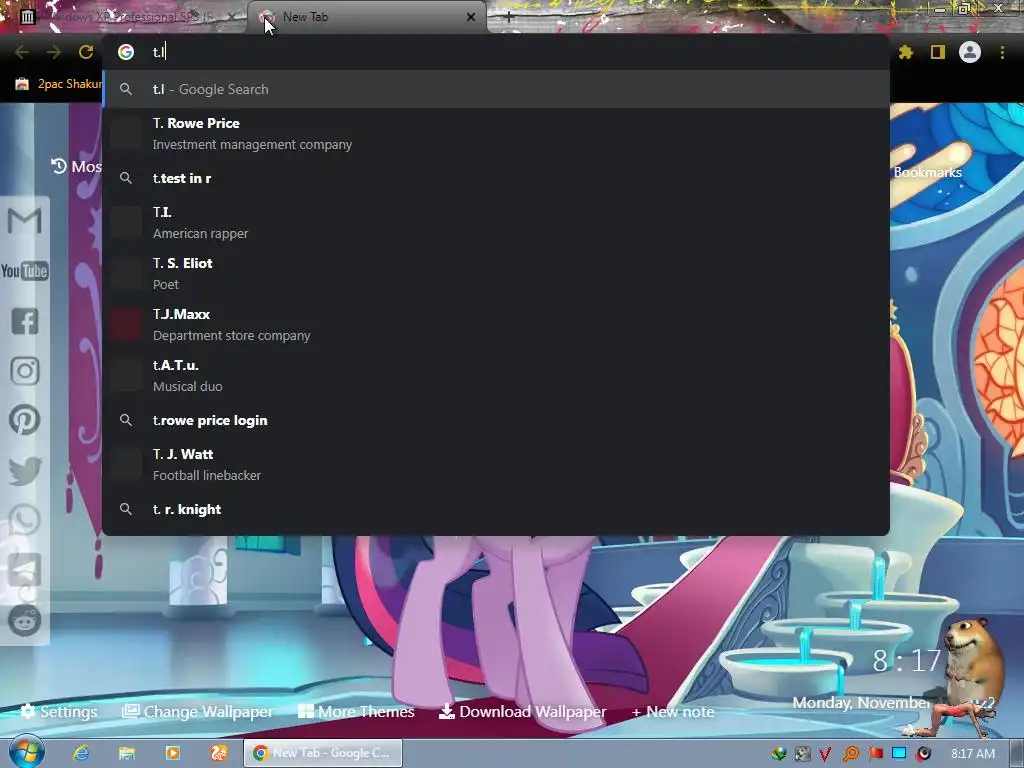
Task: Click Change Wallpaper
Action: pyautogui.click(x=197, y=711)
